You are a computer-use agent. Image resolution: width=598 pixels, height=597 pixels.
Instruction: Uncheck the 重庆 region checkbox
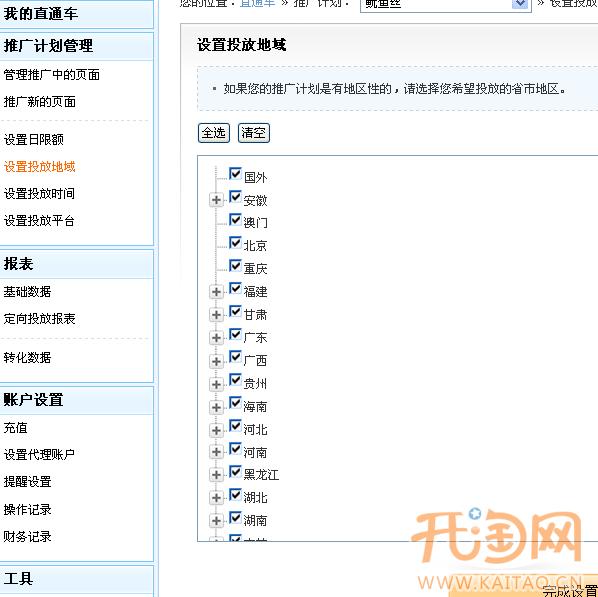(x=235, y=266)
